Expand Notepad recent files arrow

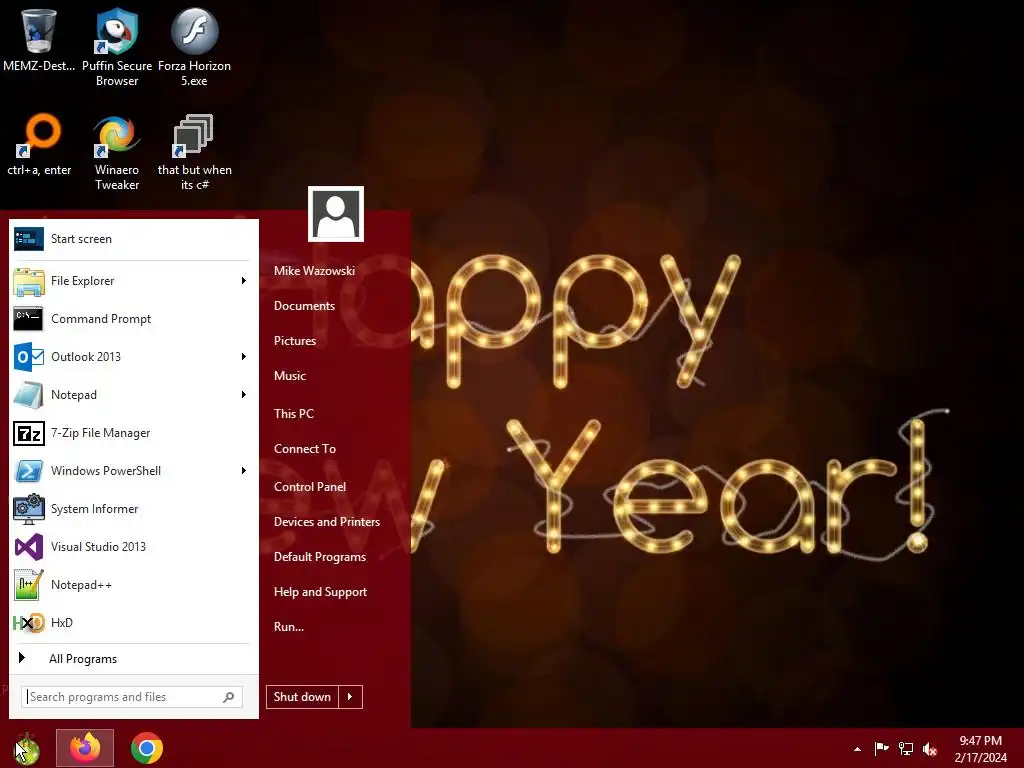point(244,394)
